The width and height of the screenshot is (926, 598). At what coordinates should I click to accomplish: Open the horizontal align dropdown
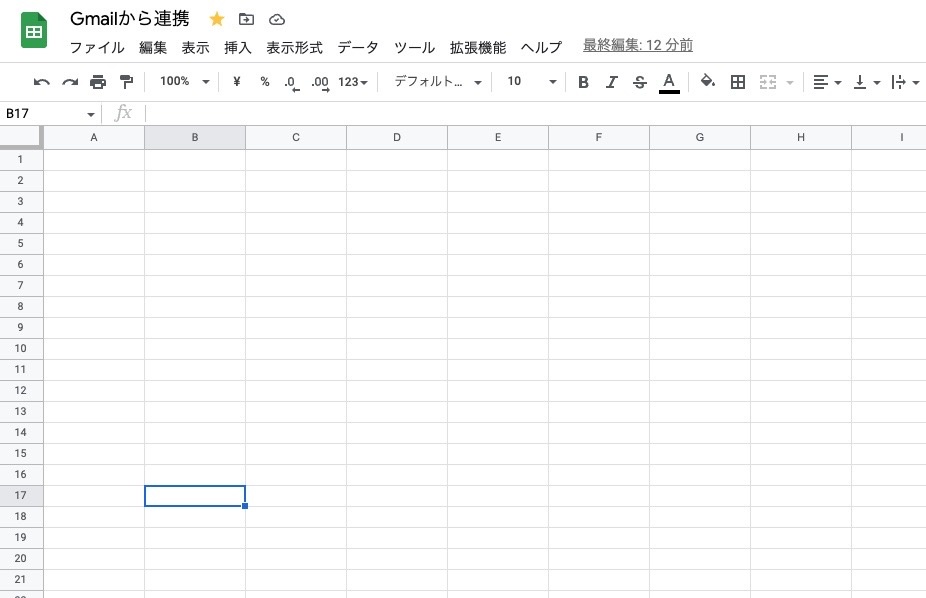tap(827, 82)
